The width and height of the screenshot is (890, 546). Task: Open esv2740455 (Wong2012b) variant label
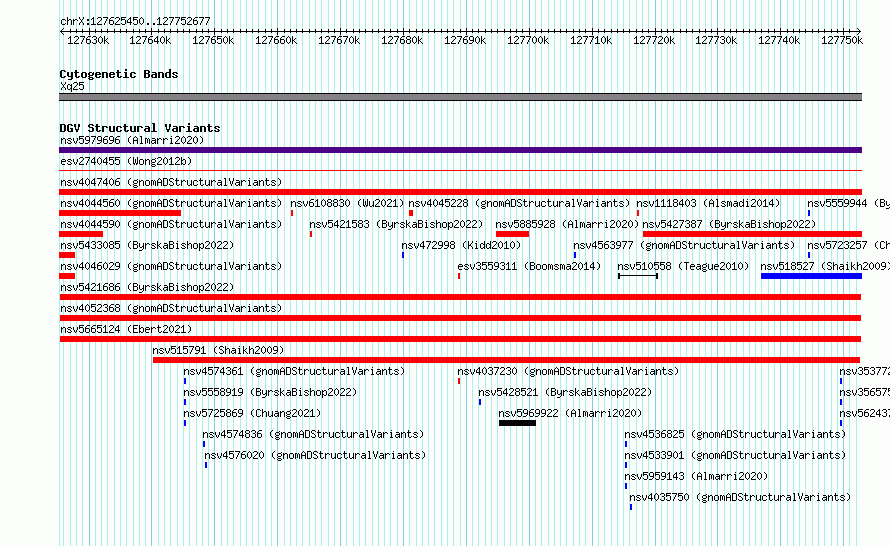(x=126, y=161)
